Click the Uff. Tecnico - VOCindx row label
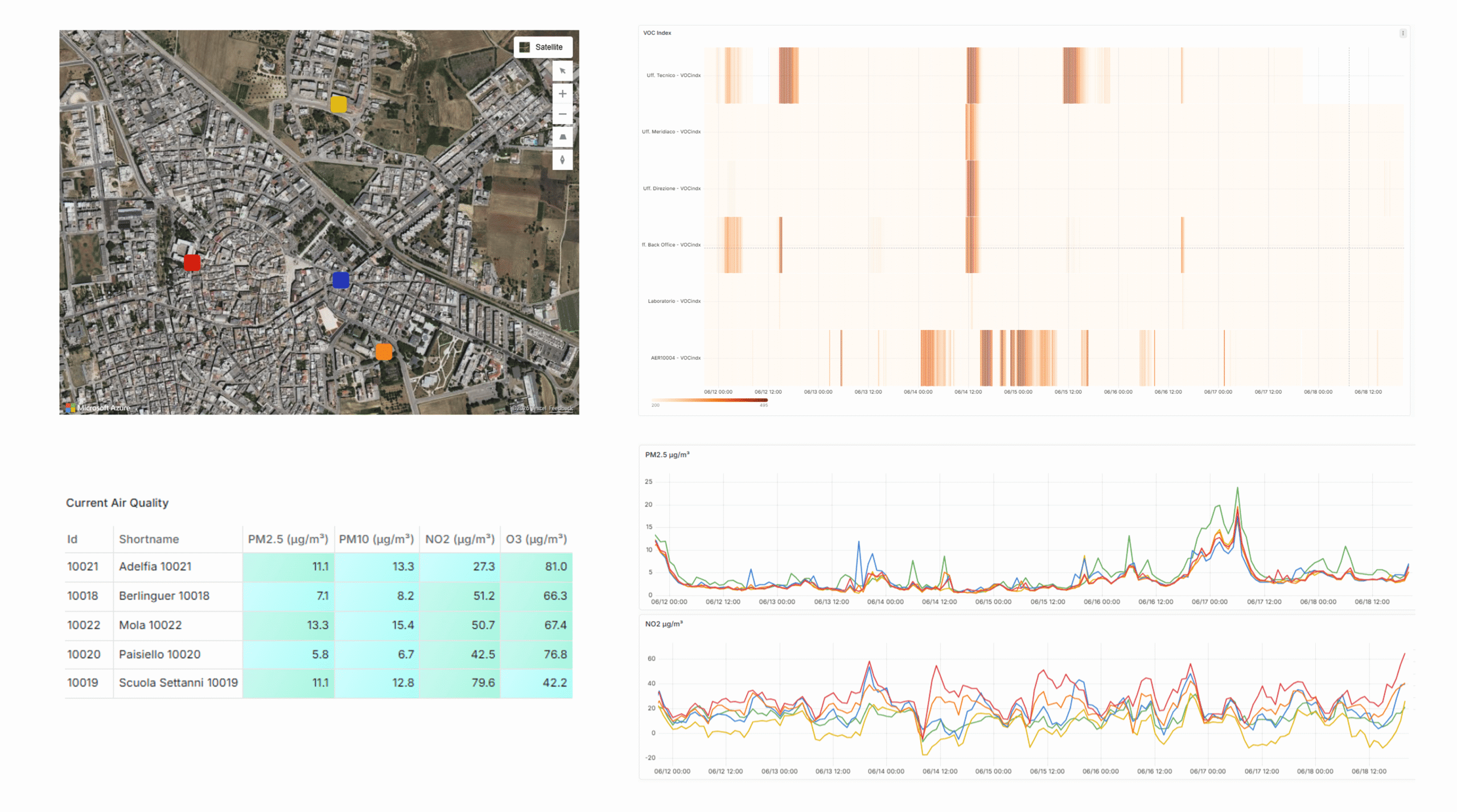 [x=673, y=75]
